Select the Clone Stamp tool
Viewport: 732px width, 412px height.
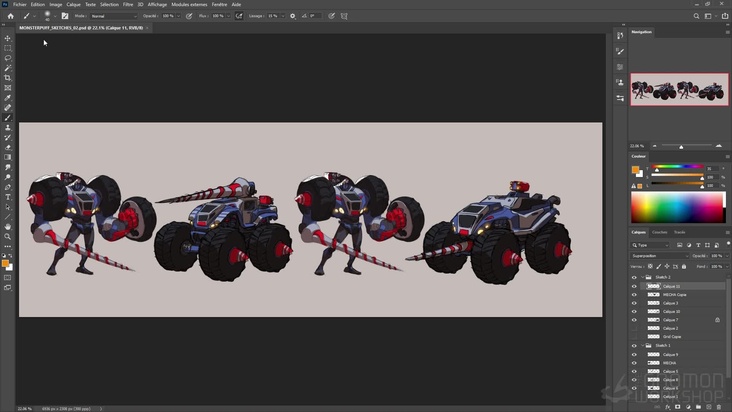(x=7, y=127)
